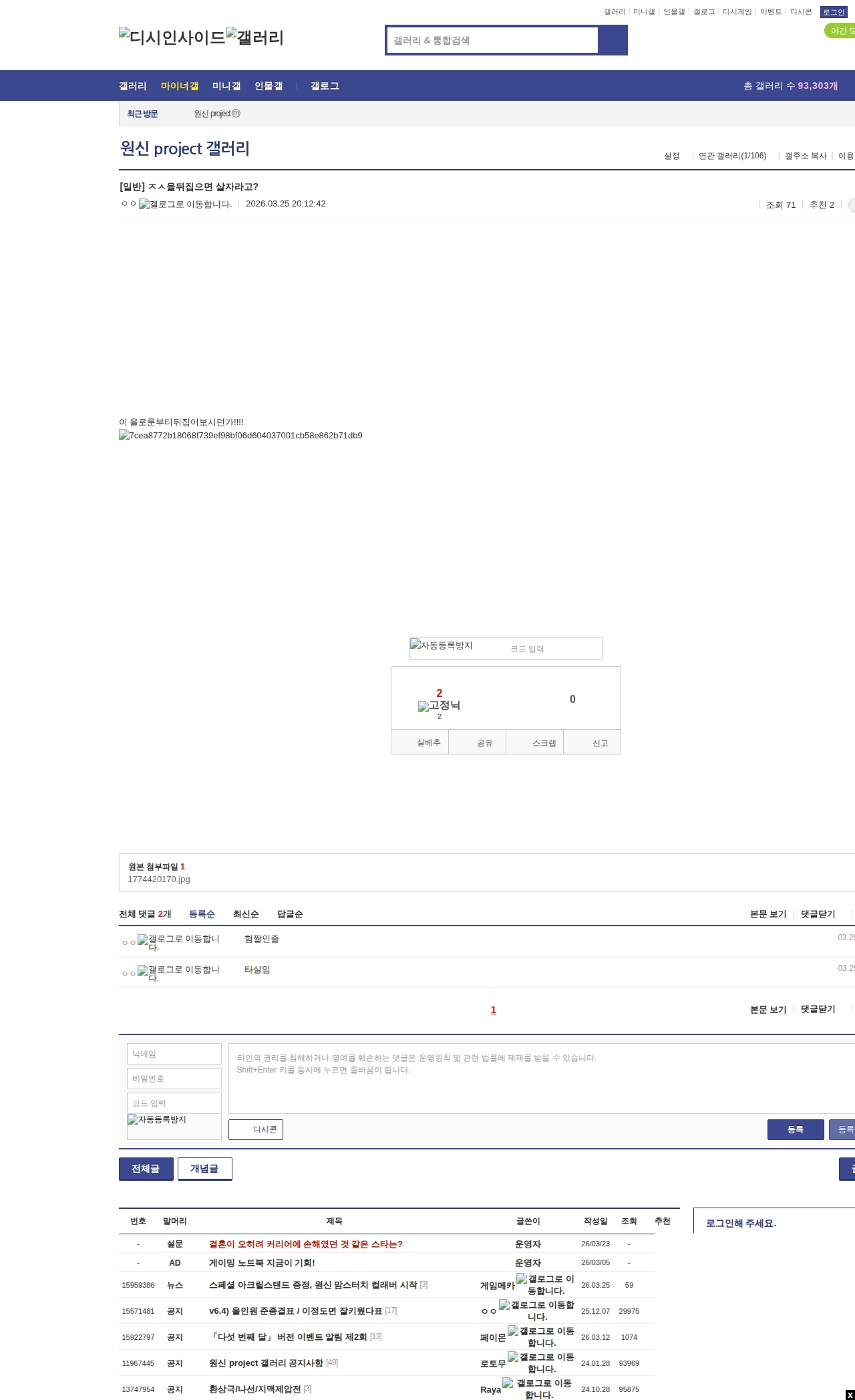855x1400 pixels.
Task: Click the 닉네임 input field
Action: pos(174,1054)
